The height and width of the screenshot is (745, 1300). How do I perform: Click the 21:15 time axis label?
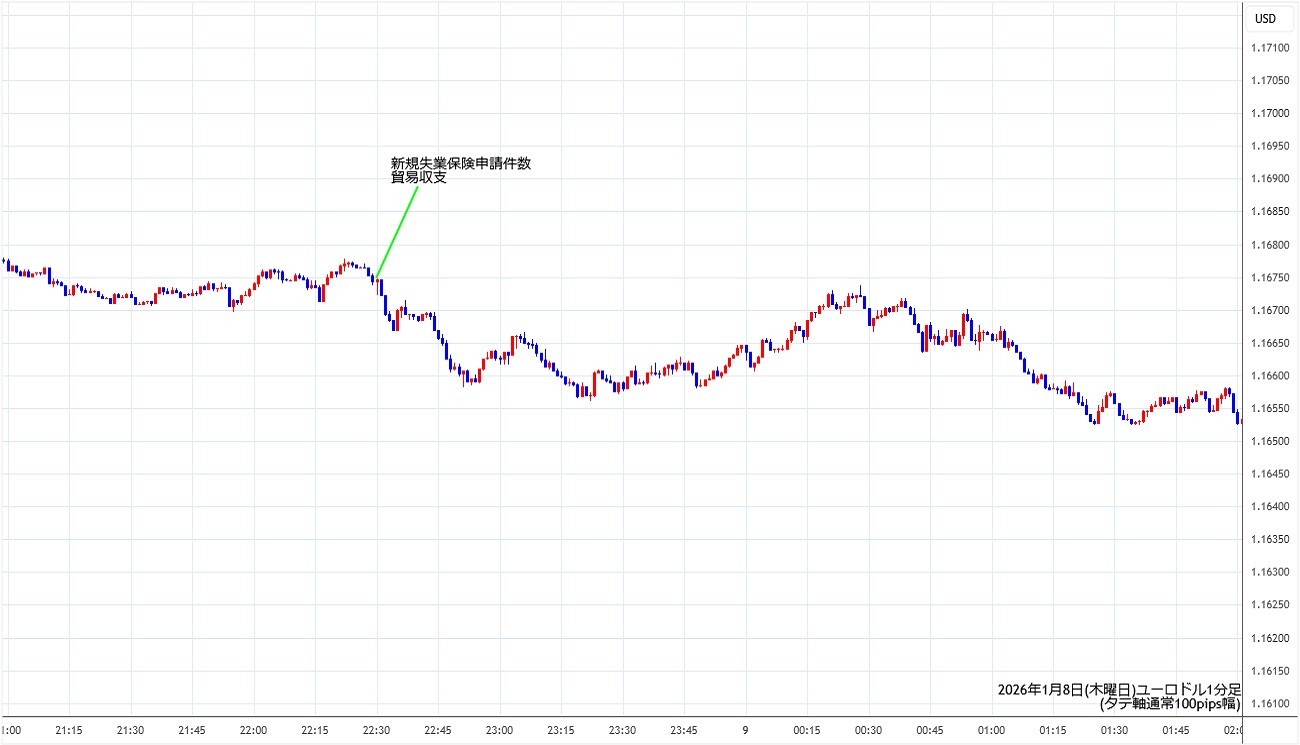[69, 730]
